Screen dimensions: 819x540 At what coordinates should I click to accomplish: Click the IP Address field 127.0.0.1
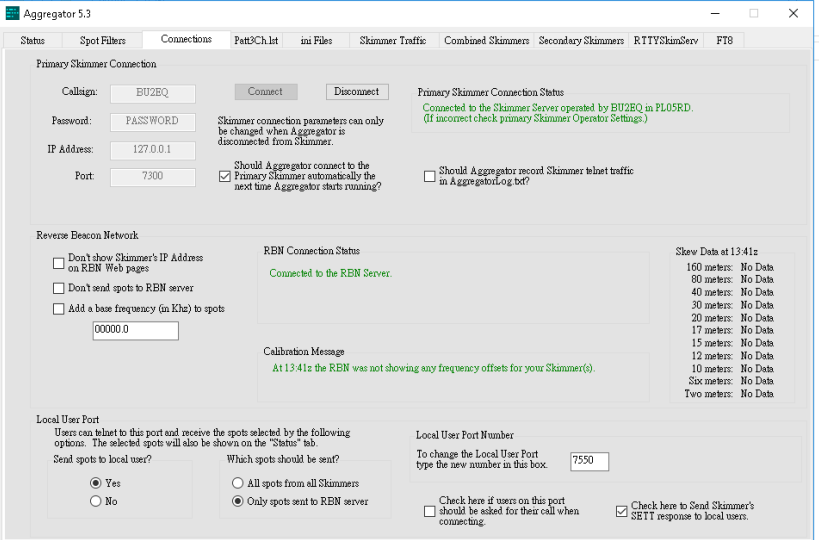(153, 150)
